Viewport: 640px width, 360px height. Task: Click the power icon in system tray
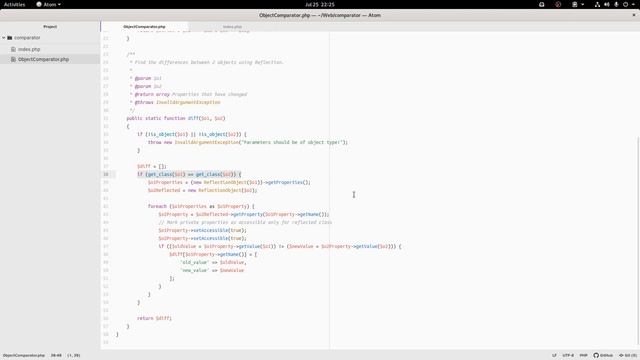pyautogui.click(x=625, y=4)
